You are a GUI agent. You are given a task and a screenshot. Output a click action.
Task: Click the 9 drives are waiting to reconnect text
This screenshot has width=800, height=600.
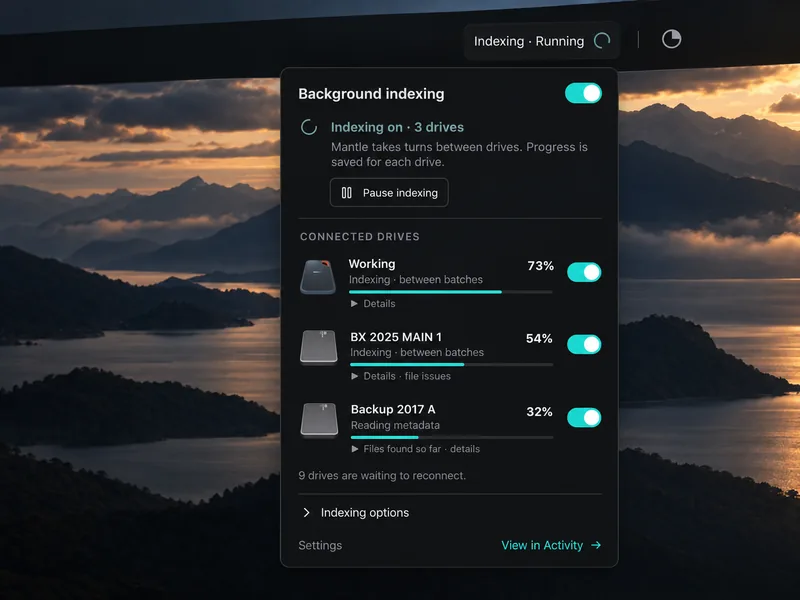click(382, 476)
